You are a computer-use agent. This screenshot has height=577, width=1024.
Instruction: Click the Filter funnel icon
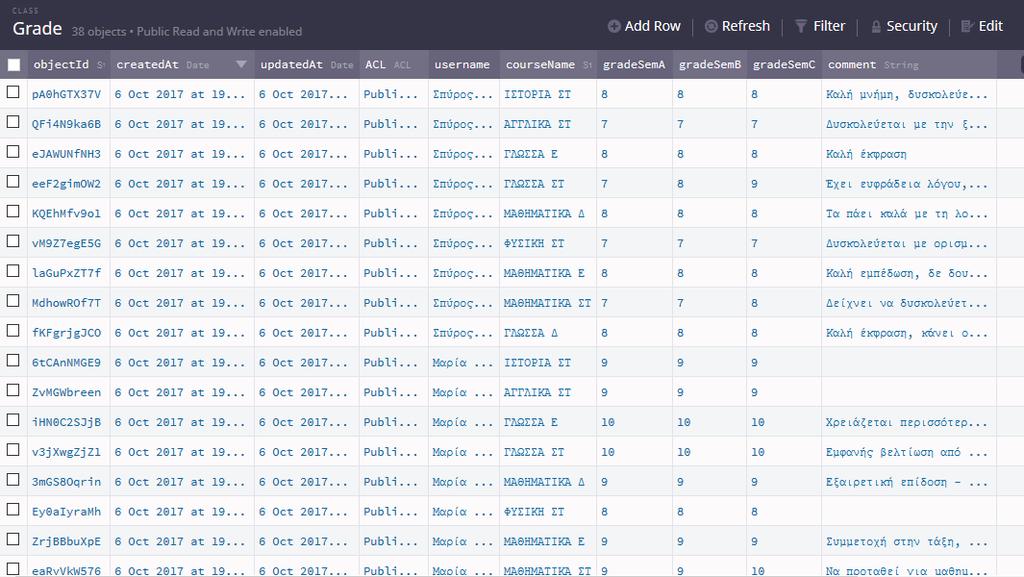(x=801, y=26)
